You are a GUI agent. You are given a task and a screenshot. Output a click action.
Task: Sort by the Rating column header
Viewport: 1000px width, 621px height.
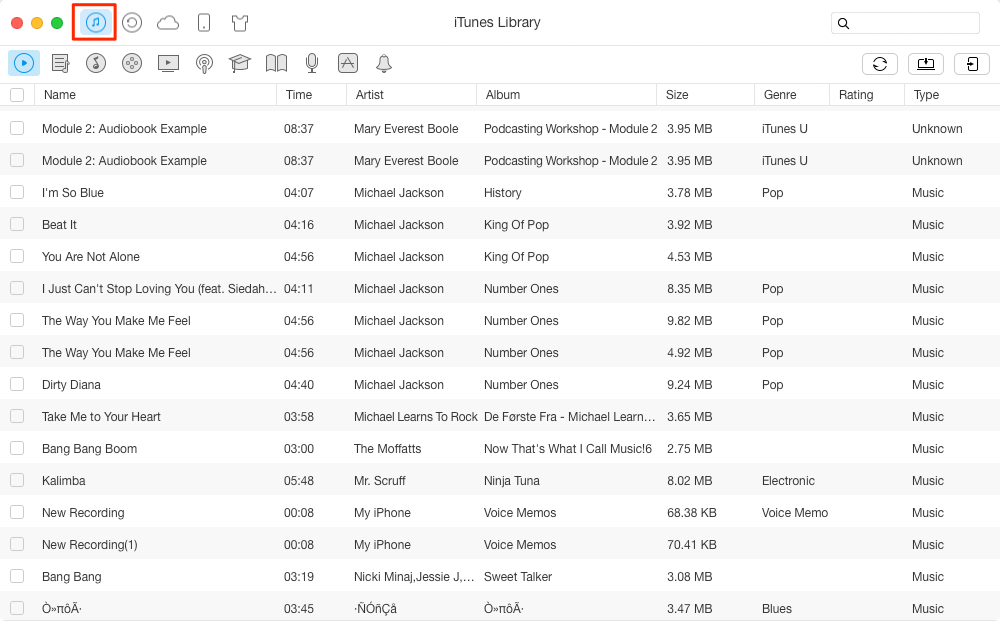pyautogui.click(x=867, y=95)
